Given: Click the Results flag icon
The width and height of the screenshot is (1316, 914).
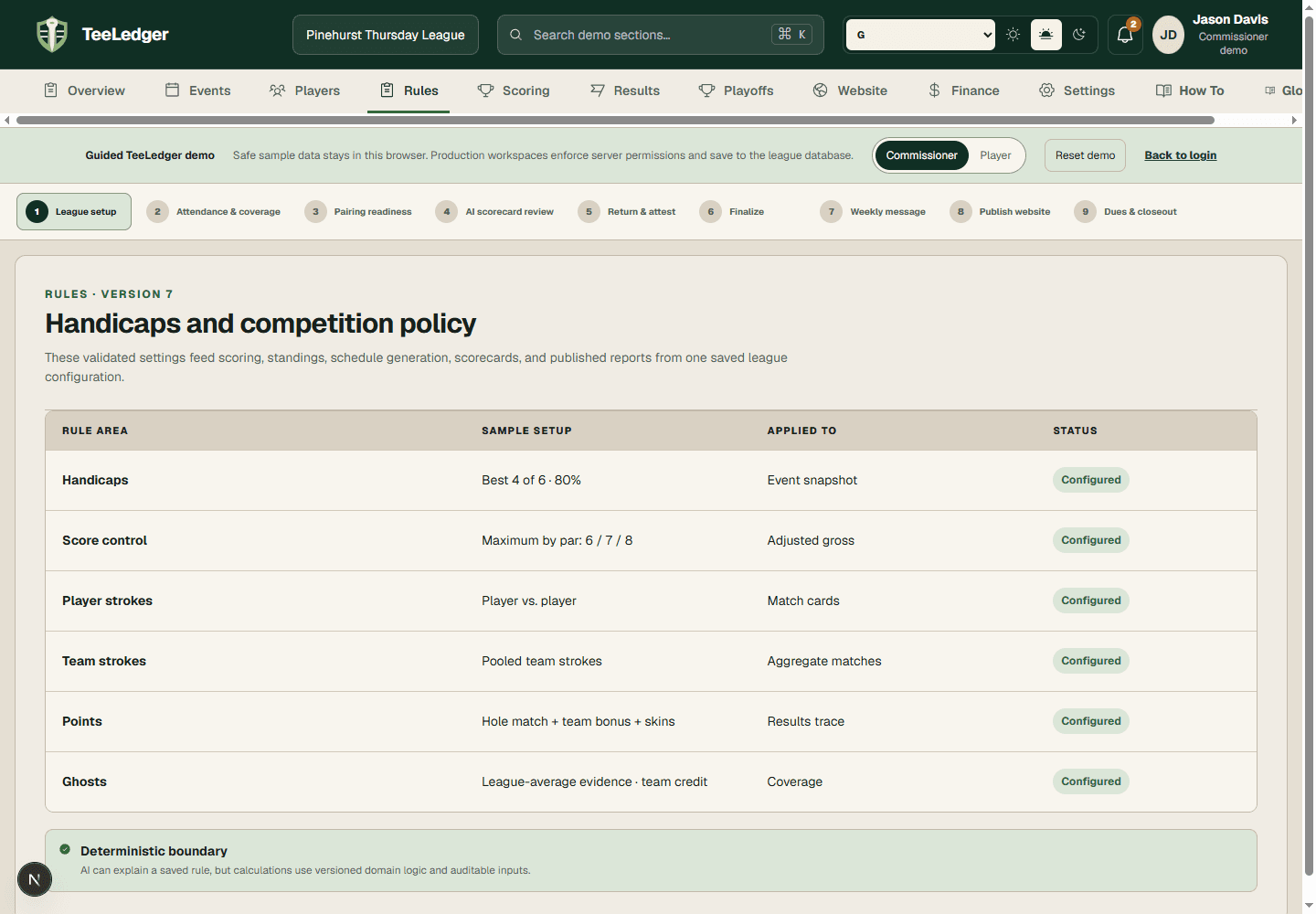Looking at the screenshot, I should (x=598, y=90).
